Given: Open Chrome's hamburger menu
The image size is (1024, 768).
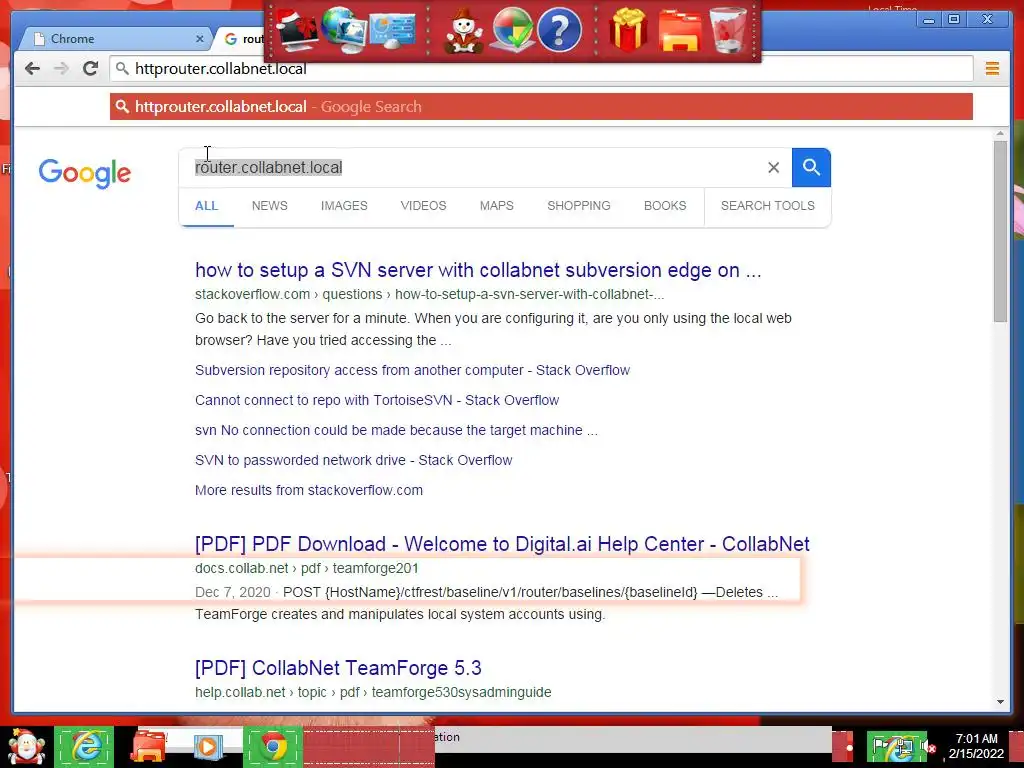Looking at the screenshot, I should [x=992, y=69].
